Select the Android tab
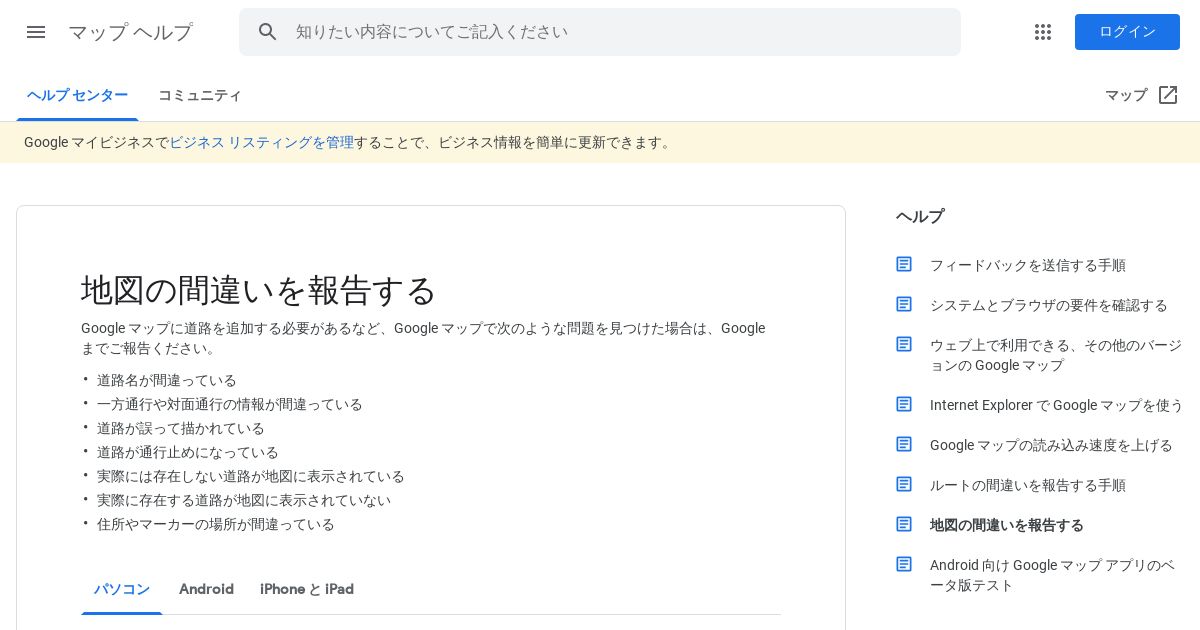Viewport: 1200px width, 630px height. pos(206,589)
